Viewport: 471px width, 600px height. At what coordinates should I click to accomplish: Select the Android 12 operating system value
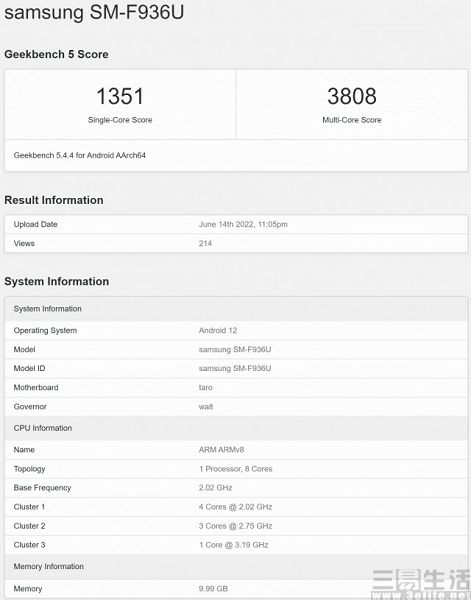(218, 330)
